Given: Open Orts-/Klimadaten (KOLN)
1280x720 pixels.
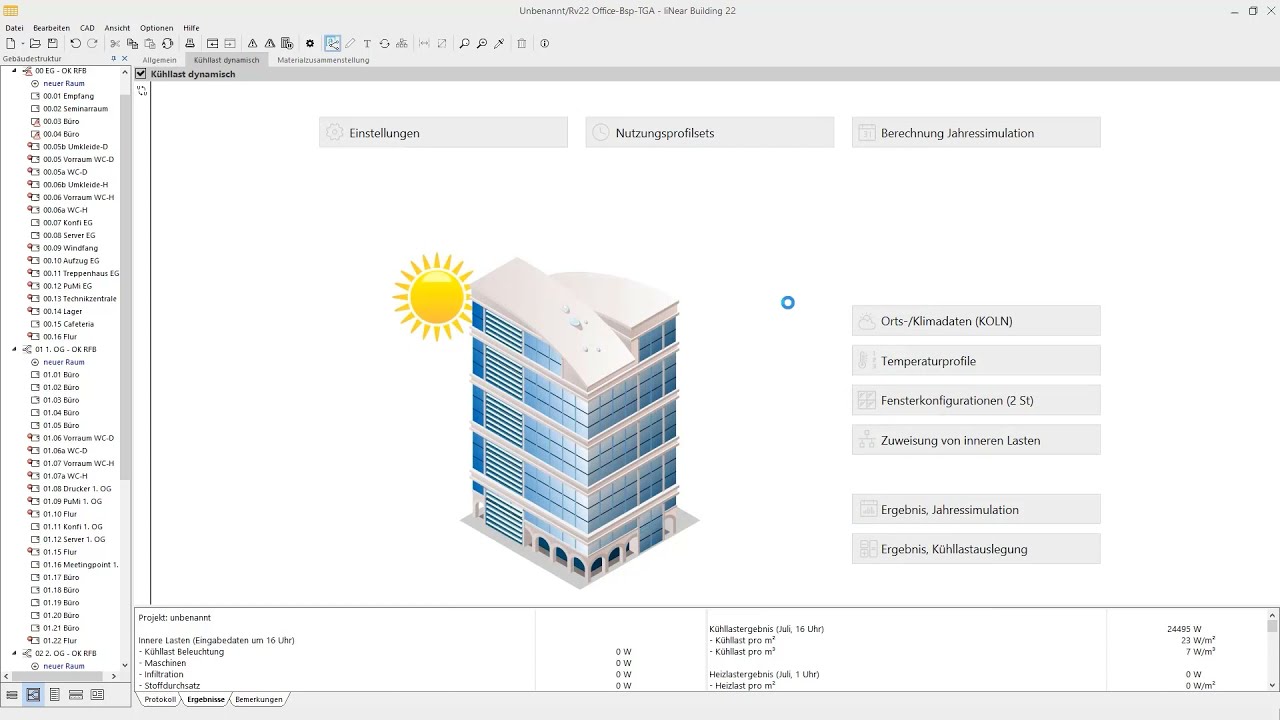Looking at the screenshot, I should coord(976,321).
